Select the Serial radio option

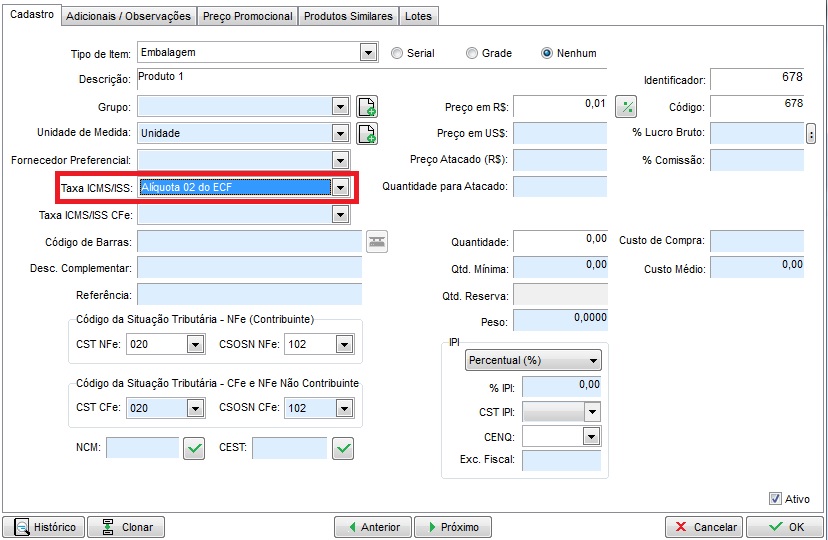click(397, 53)
